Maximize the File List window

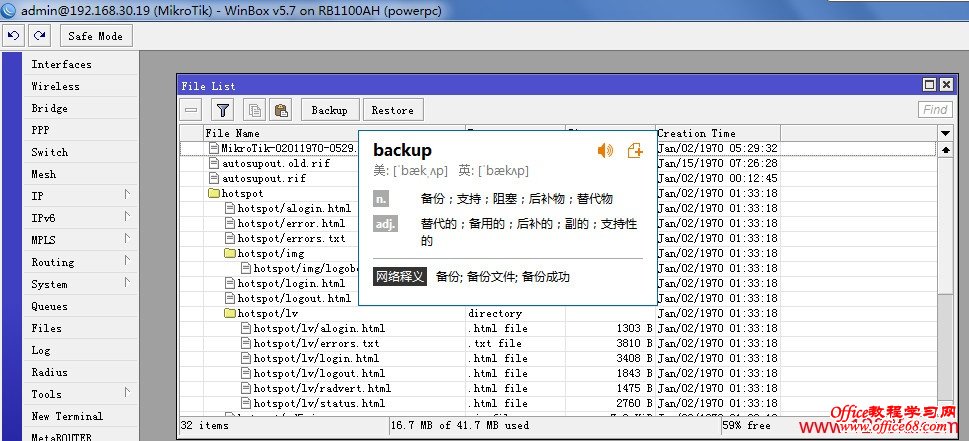coord(929,85)
